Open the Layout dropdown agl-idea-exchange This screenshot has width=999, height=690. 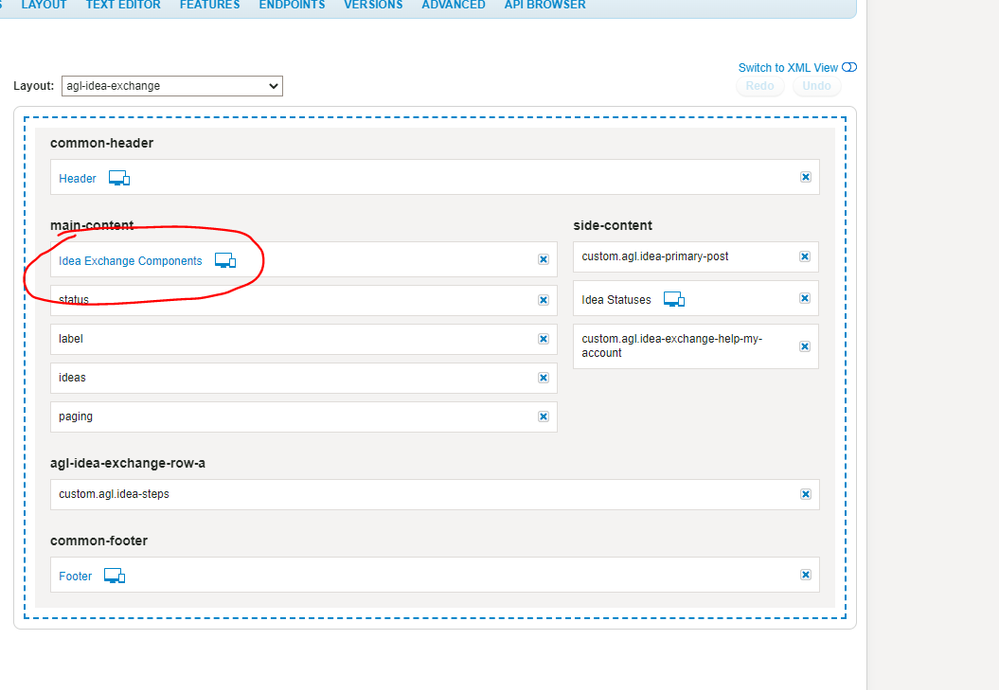172,86
